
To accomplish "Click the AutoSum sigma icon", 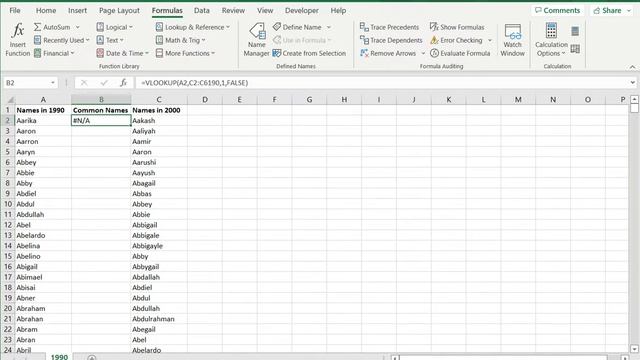I will click(x=38, y=27).
